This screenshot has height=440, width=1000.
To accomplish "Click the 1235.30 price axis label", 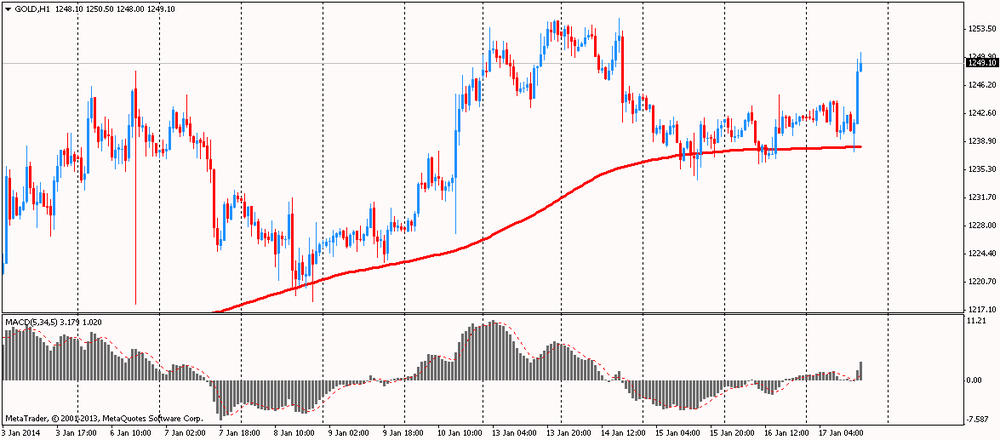I will click(982, 169).
